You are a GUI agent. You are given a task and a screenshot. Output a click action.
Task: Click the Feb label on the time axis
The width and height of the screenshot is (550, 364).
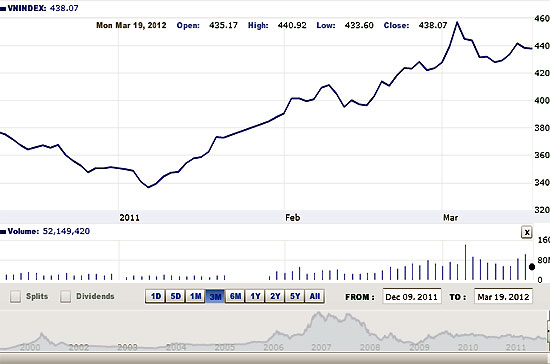[293, 218]
